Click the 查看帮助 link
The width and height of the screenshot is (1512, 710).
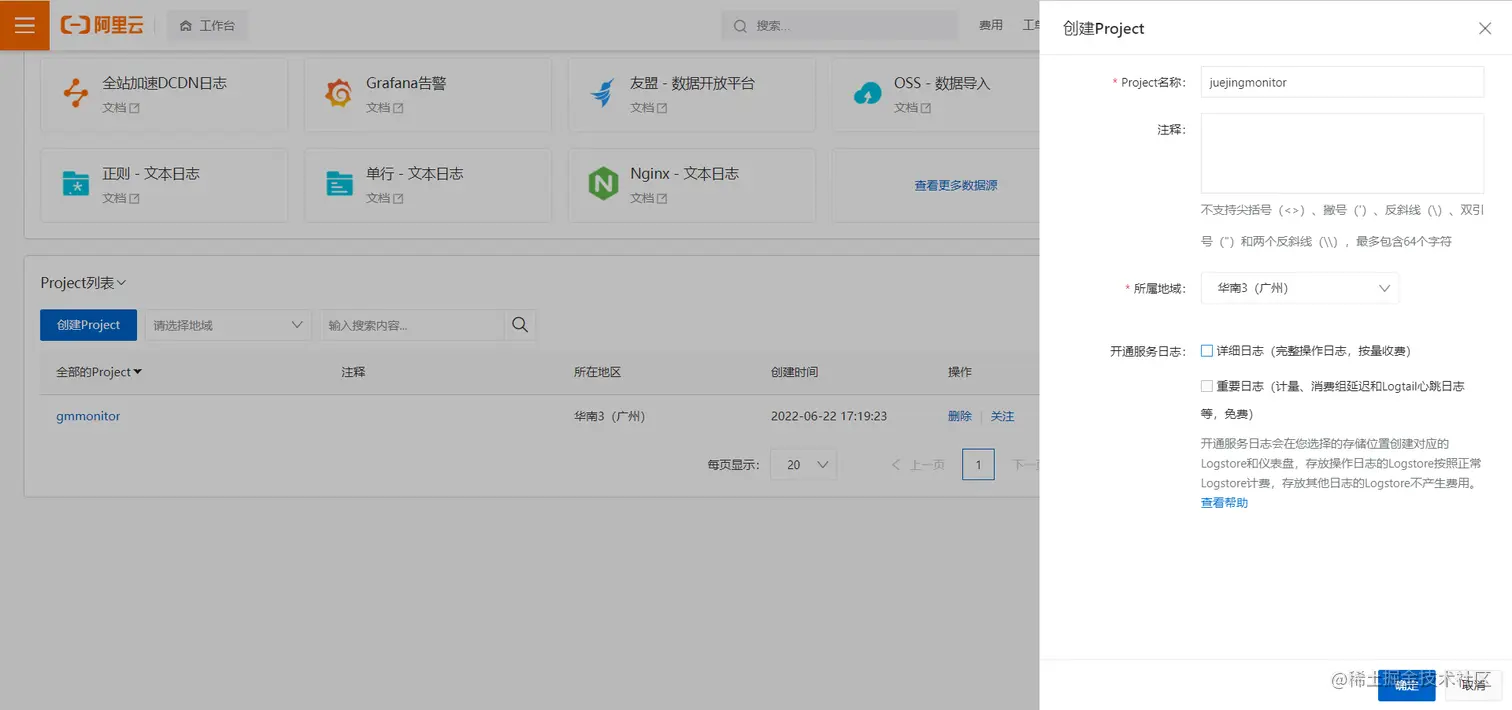click(x=1224, y=503)
